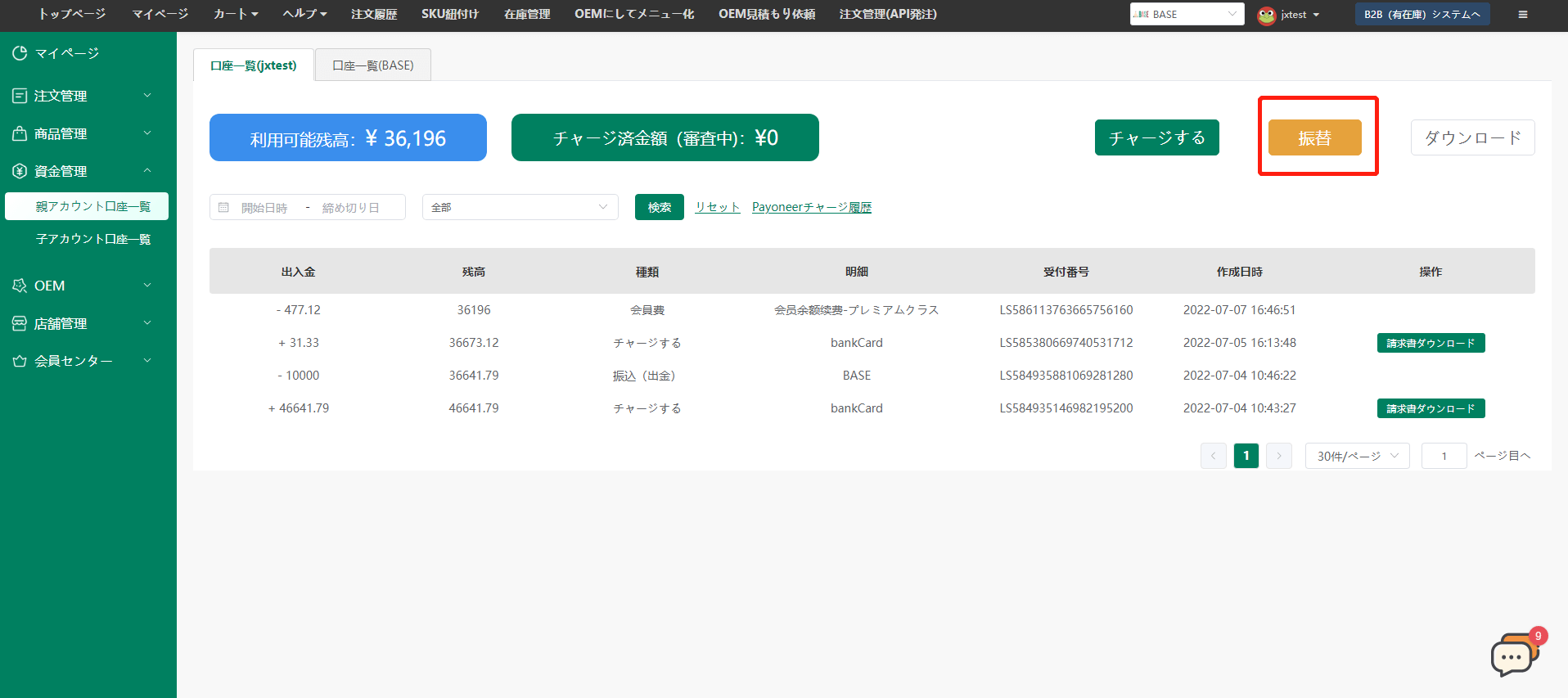Screen dimensions: 1568x698
Task: Click receipt number LS586113763665756160
Action: tap(1066, 310)
